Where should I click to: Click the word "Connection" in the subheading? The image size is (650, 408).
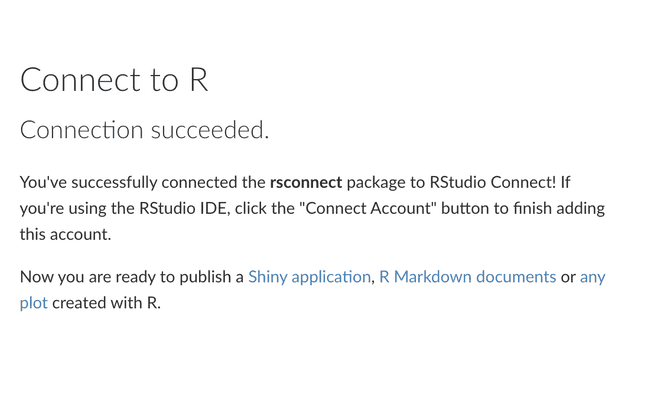tap(82, 130)
